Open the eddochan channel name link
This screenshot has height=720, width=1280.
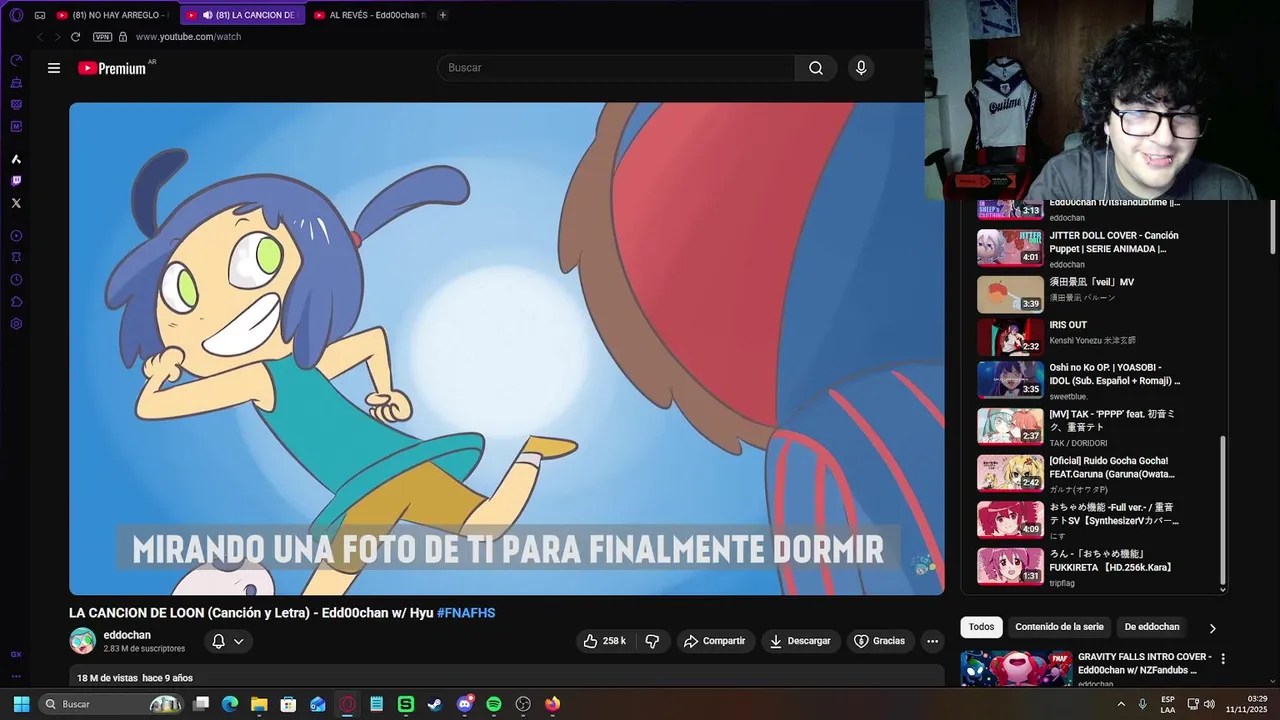(127, 635)
